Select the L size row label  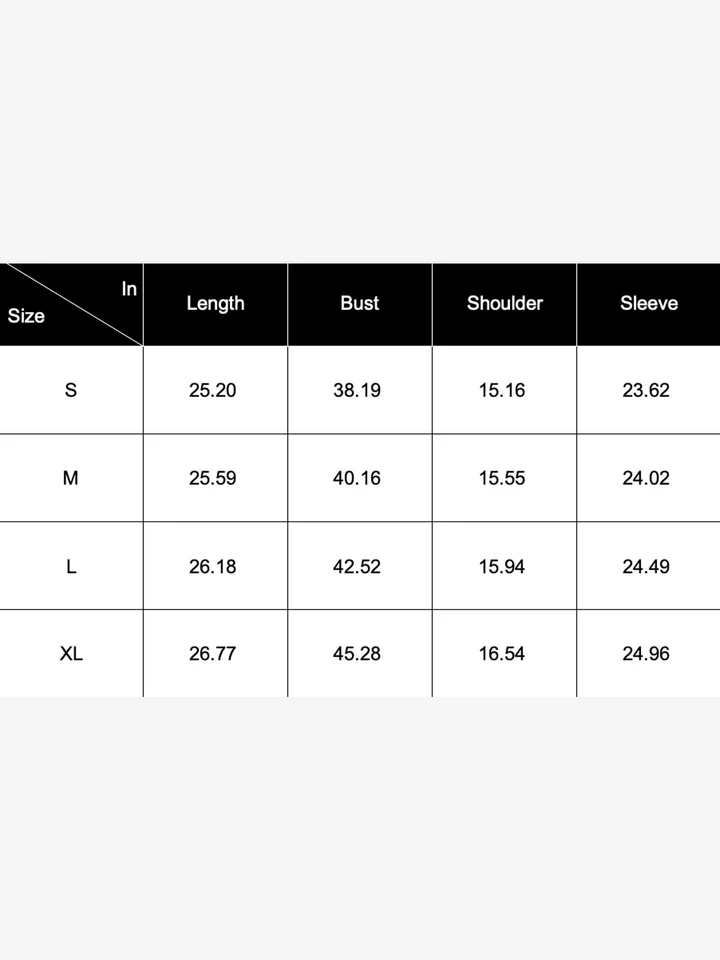(71, 566)
